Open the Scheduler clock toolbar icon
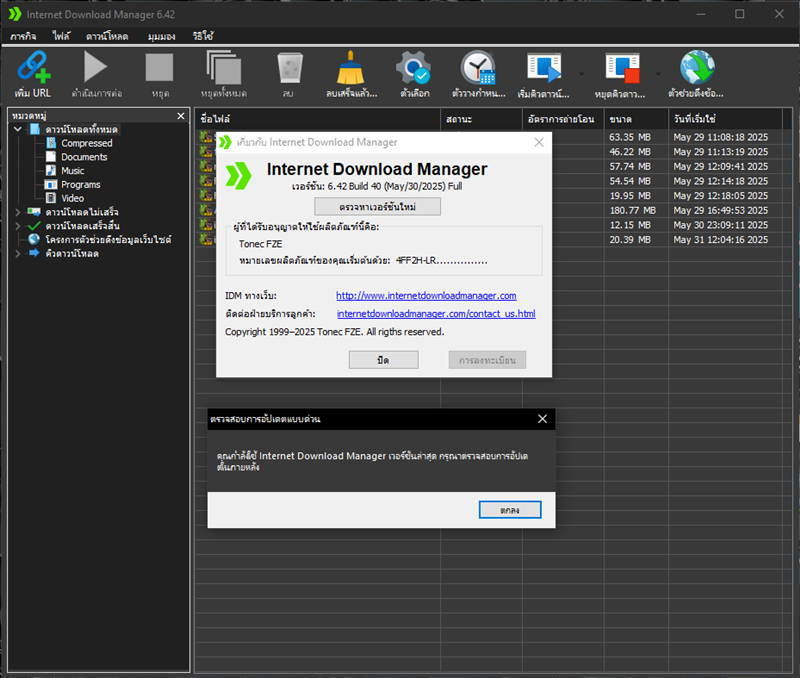The height and width of the screenshot is (678, 800). [478, 67]
